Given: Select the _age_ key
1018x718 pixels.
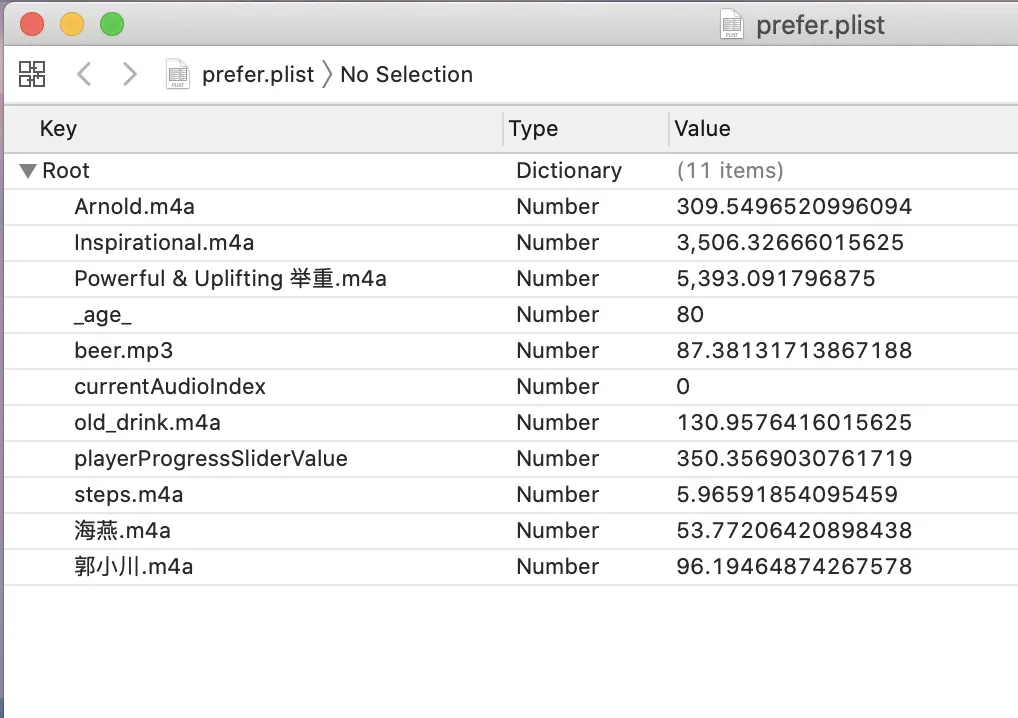Looking at the screenshot, I should [x=103, y=315].
